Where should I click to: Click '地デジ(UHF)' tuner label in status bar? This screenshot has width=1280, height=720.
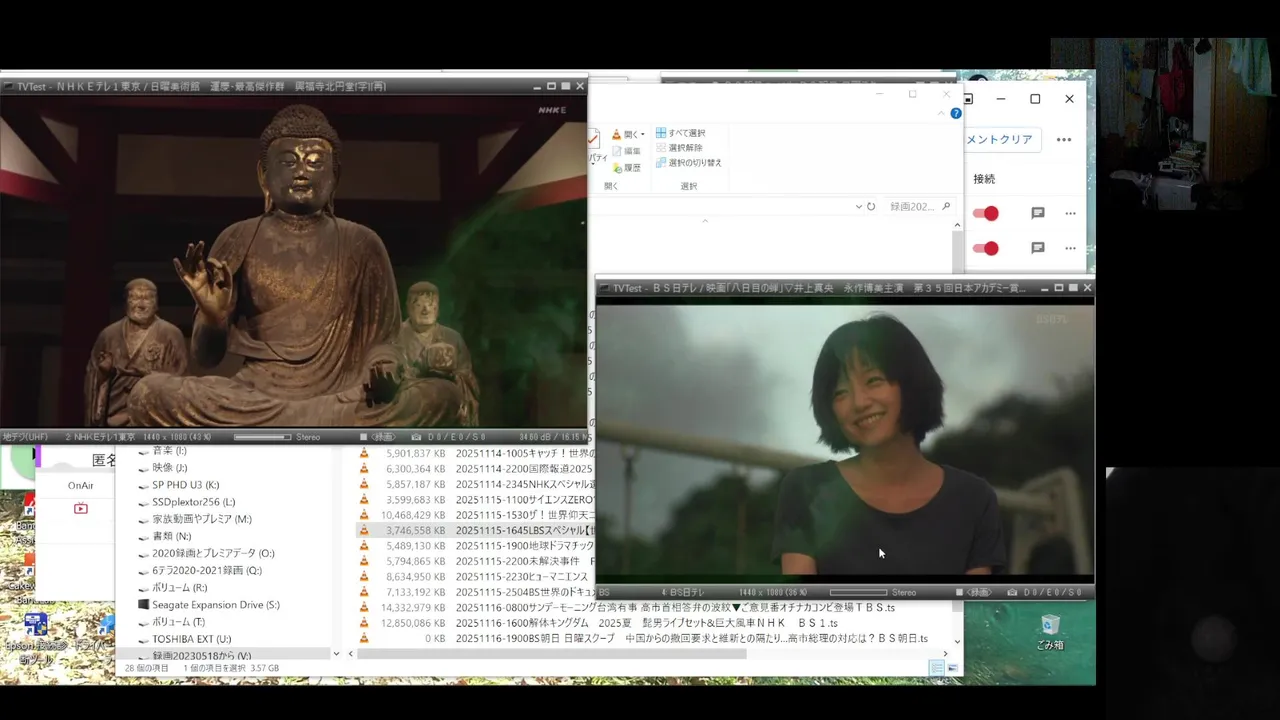pyautogui.click(x=25, y=437)
